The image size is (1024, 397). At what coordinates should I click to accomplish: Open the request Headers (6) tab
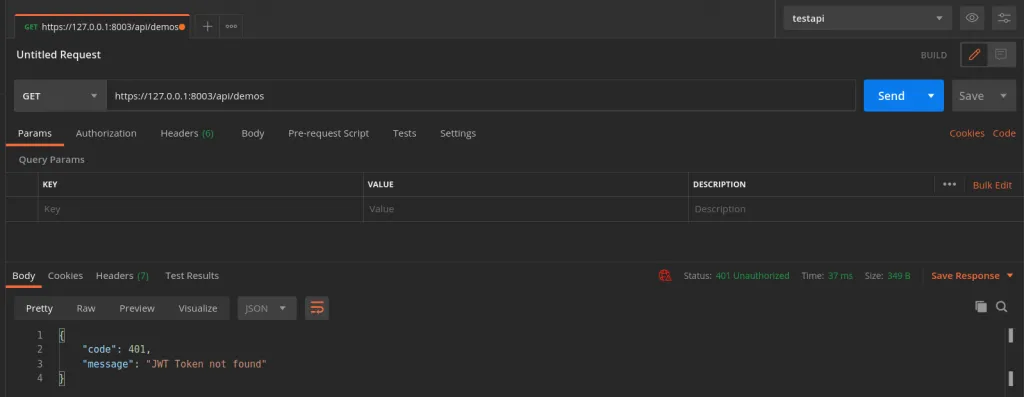(x=187, y=133)
